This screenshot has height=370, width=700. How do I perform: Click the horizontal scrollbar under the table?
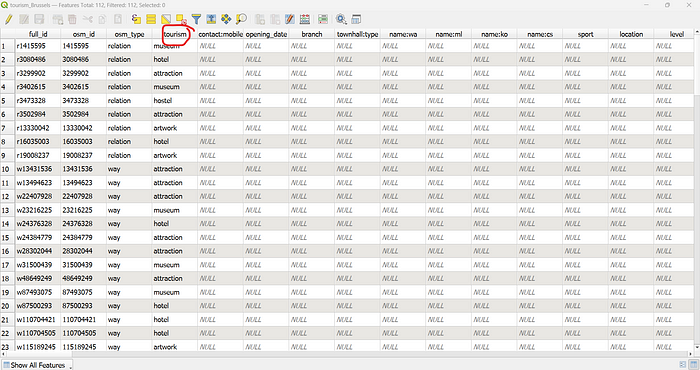347,354
